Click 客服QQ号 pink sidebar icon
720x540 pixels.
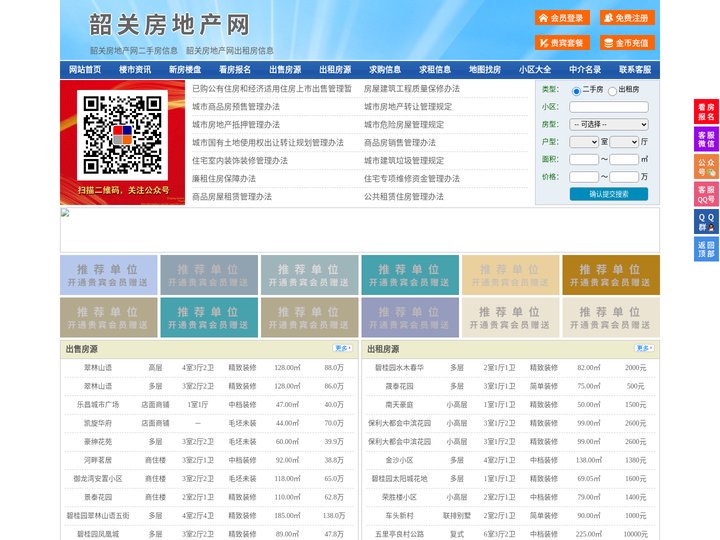click(x=706, y=194)
